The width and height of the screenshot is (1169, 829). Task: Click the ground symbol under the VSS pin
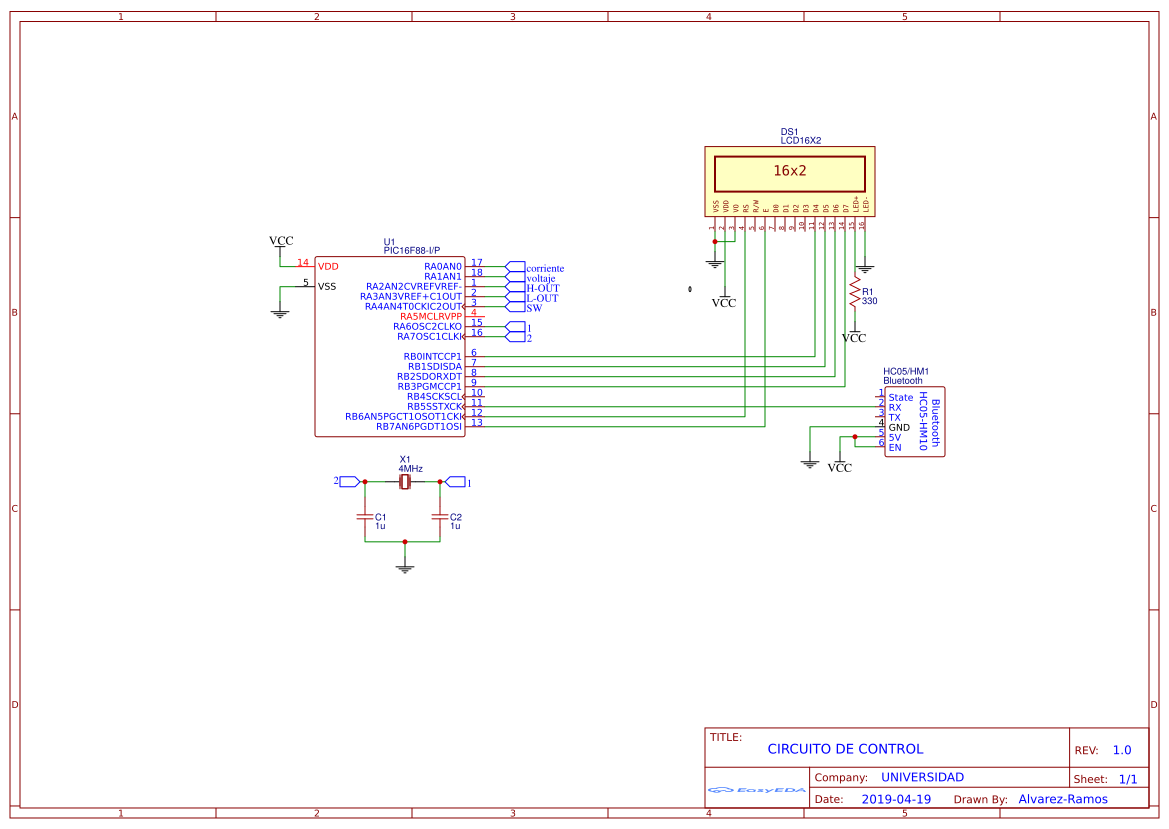click(280, 314)
